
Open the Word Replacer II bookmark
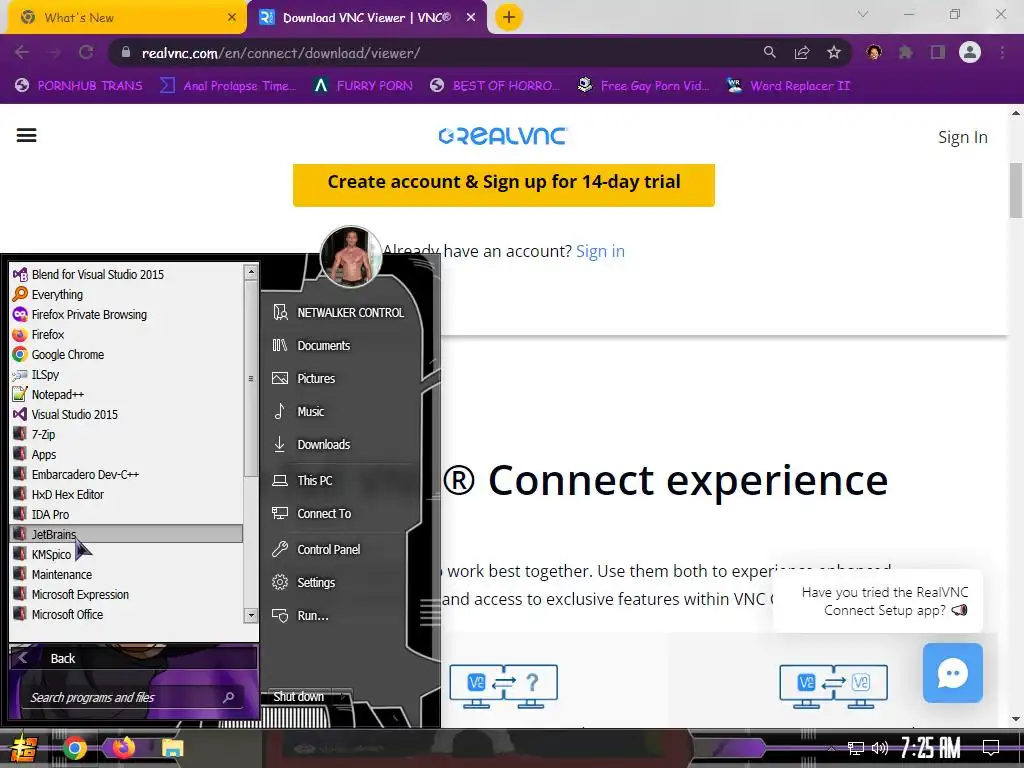click(788, 86)
